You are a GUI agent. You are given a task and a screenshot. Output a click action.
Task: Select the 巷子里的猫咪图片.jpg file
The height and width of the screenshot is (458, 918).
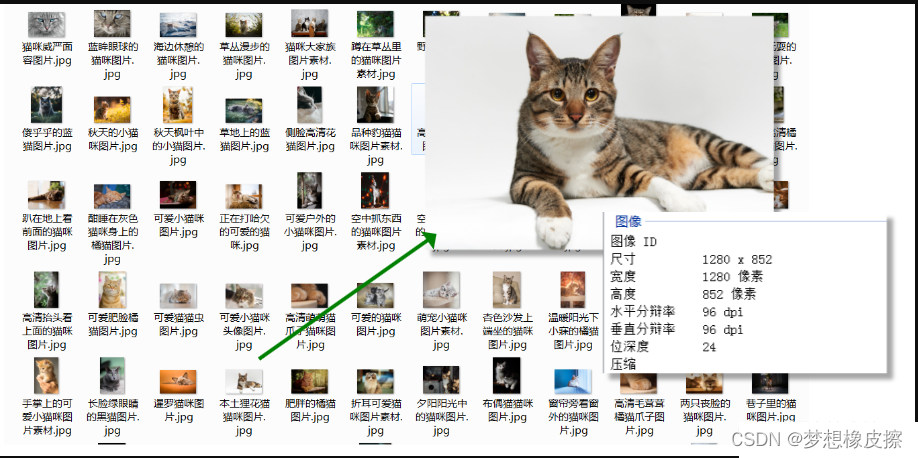(x=770, y=398)
